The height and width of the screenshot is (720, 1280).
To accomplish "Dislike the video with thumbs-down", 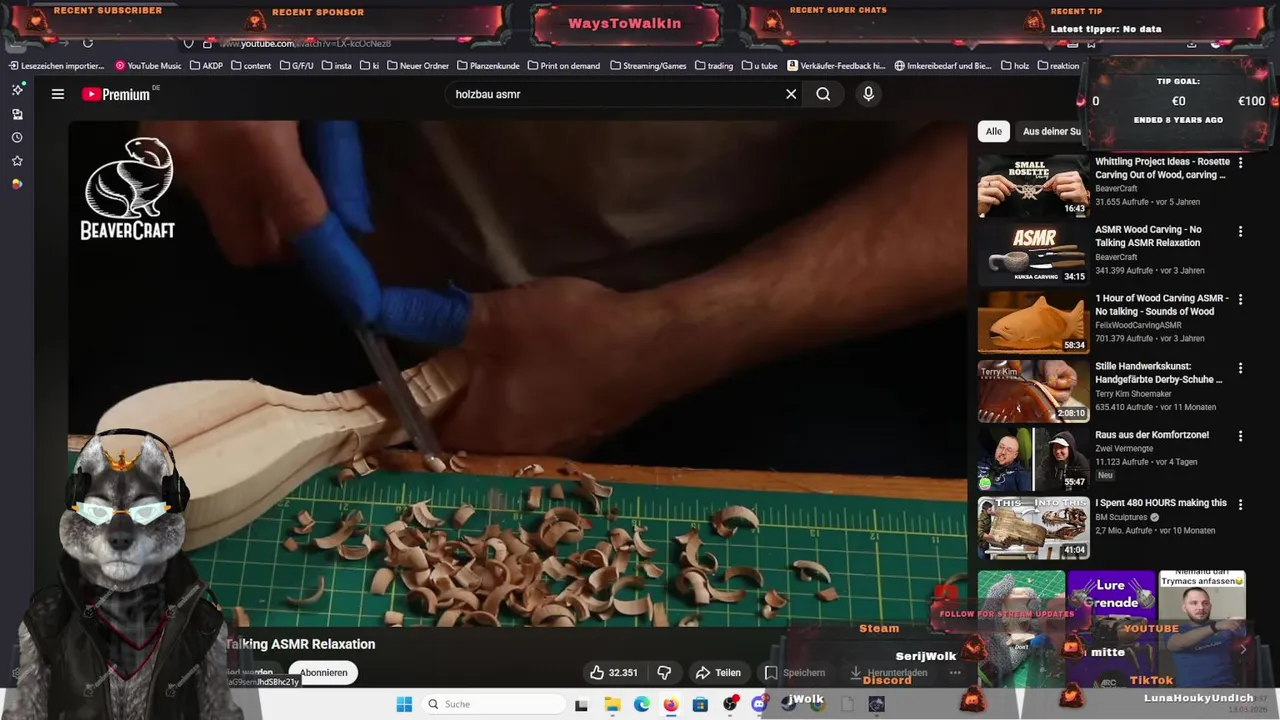I will coord(664,673).
